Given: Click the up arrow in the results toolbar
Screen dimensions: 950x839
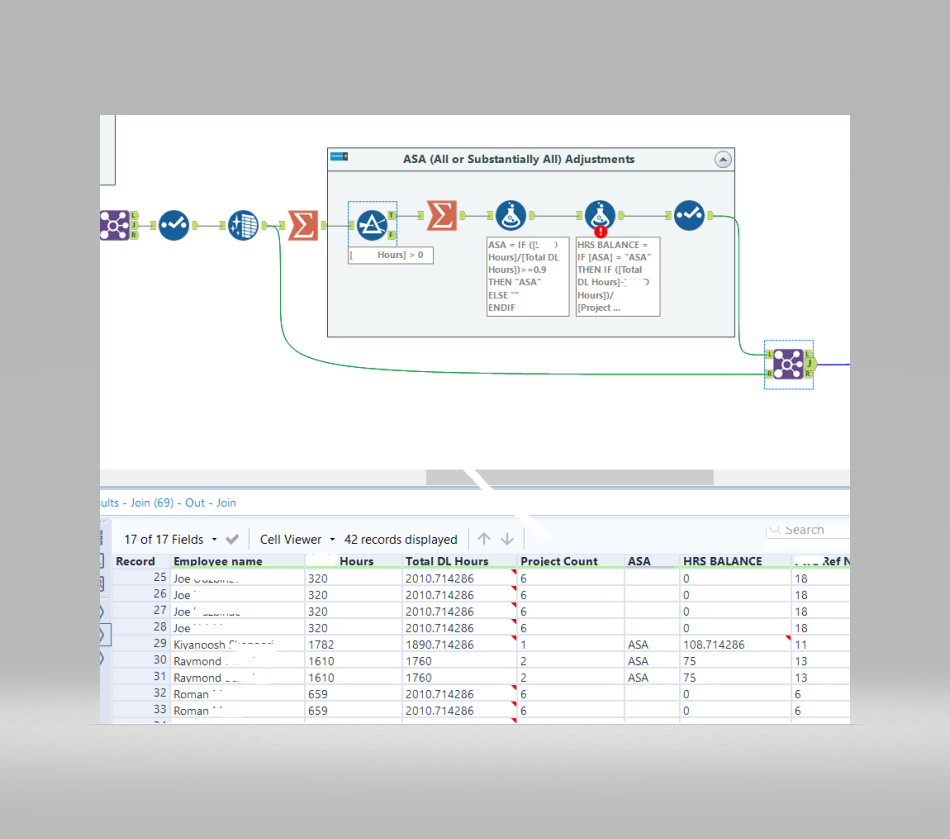Looking at the screenshot, I should point(484,538).
